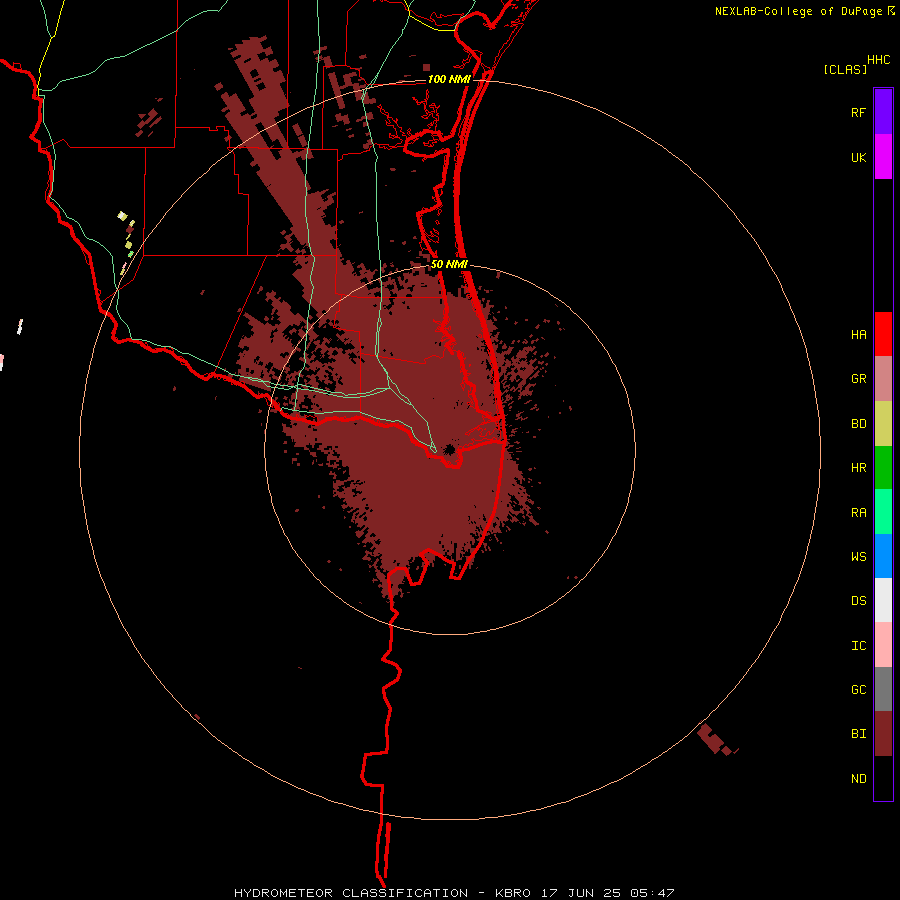The image size is (900, 900).
Task: Click the [CLAS] unit label
Action: click(x=845, y=69)
